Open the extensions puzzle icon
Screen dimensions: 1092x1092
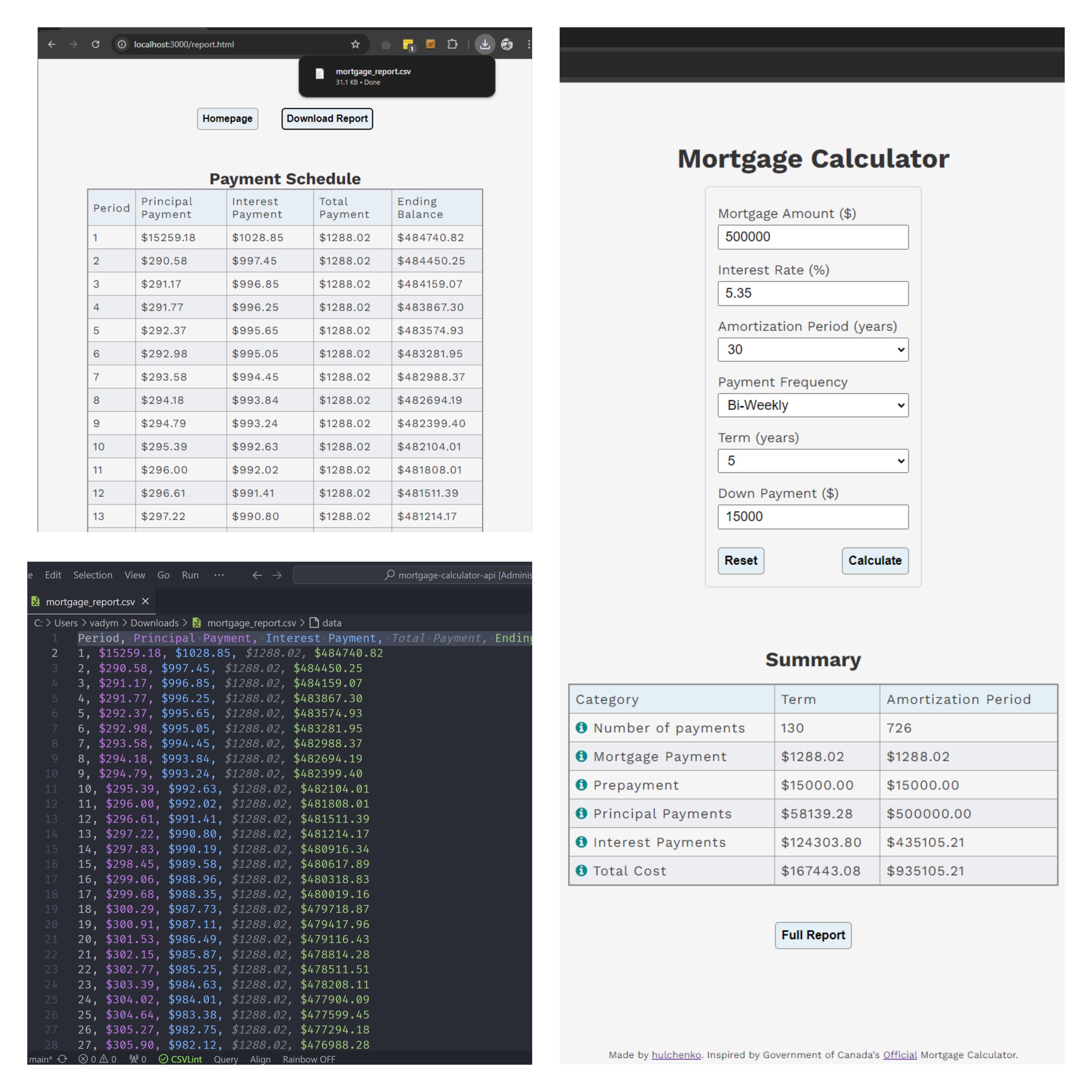(452, 44)
